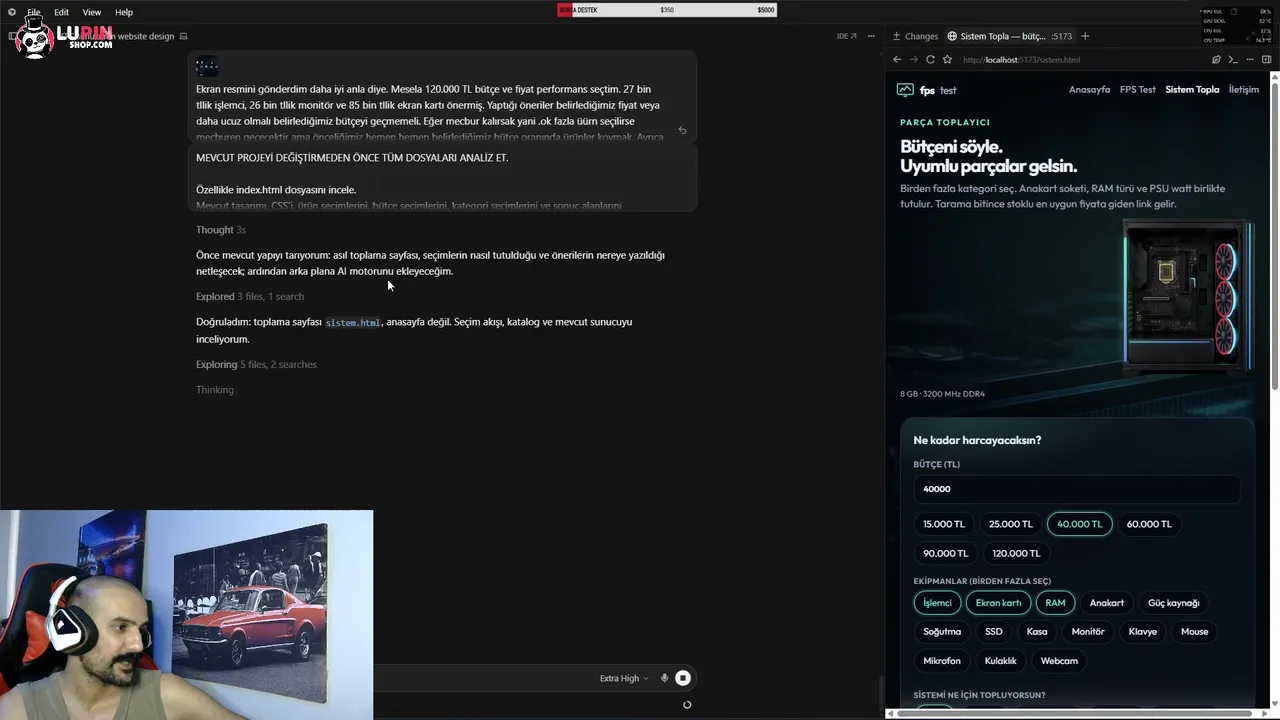Deselect the Ekran kartı component chip
This screenshot has height=720, width=1280.
(x=999, y=603)
